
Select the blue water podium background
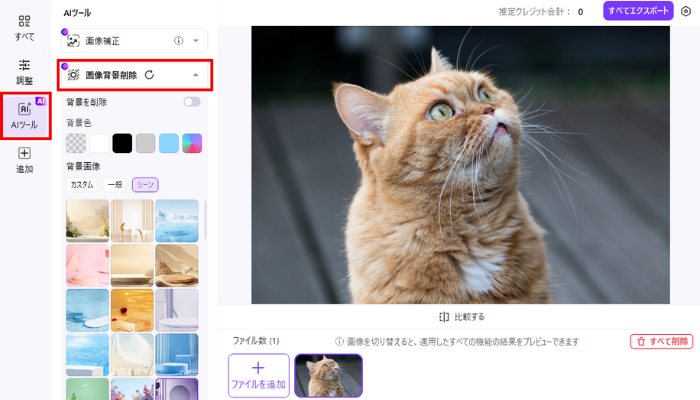click(x=88, y=310)
